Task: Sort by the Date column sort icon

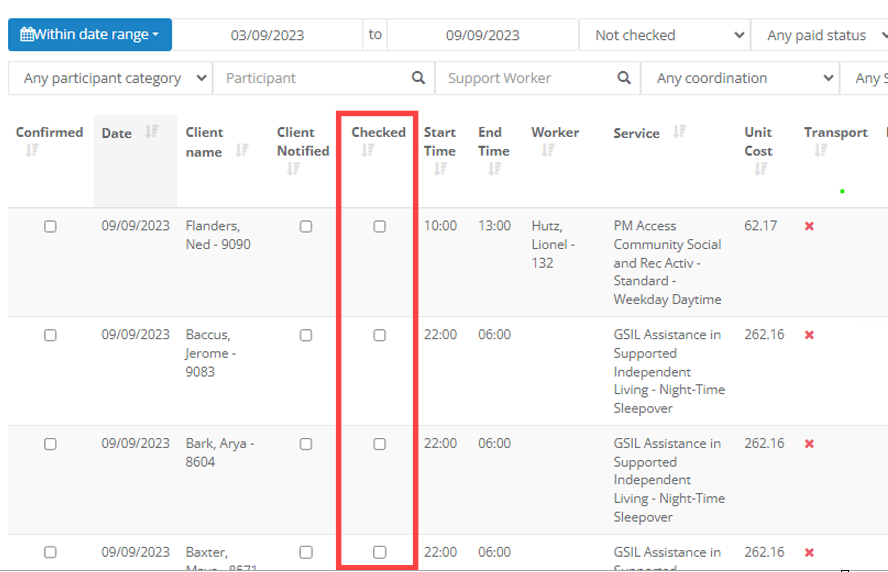Action: tap(152, 131)
